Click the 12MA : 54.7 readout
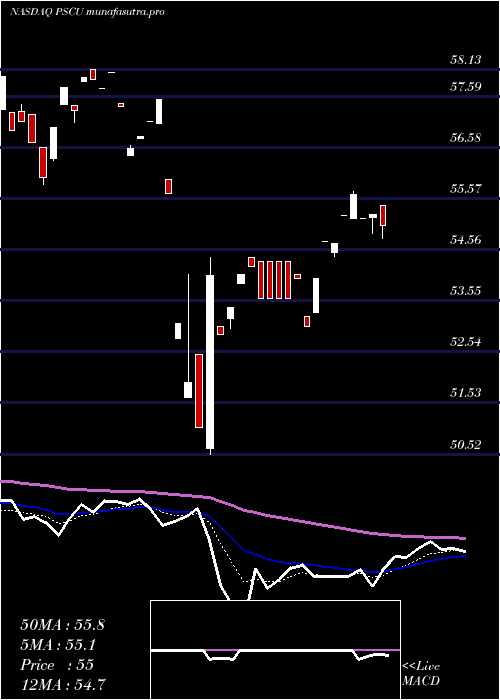Image resolution: width=500 pixels, height=700 pixels. click(62, 684)
